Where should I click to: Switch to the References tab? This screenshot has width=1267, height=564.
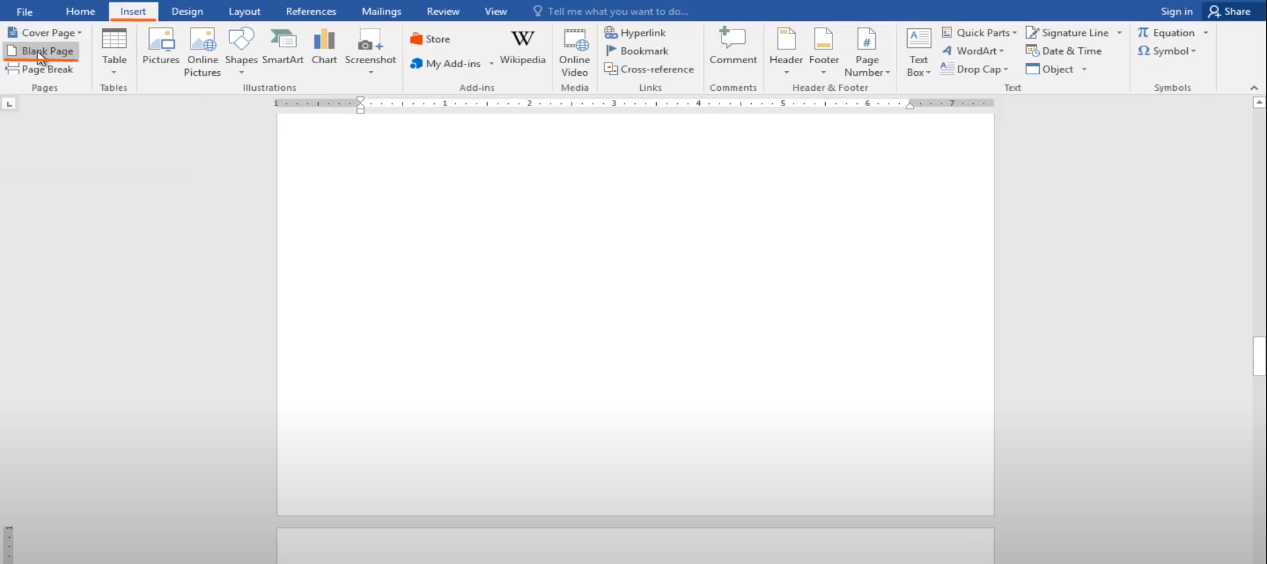tap(311, 12)
